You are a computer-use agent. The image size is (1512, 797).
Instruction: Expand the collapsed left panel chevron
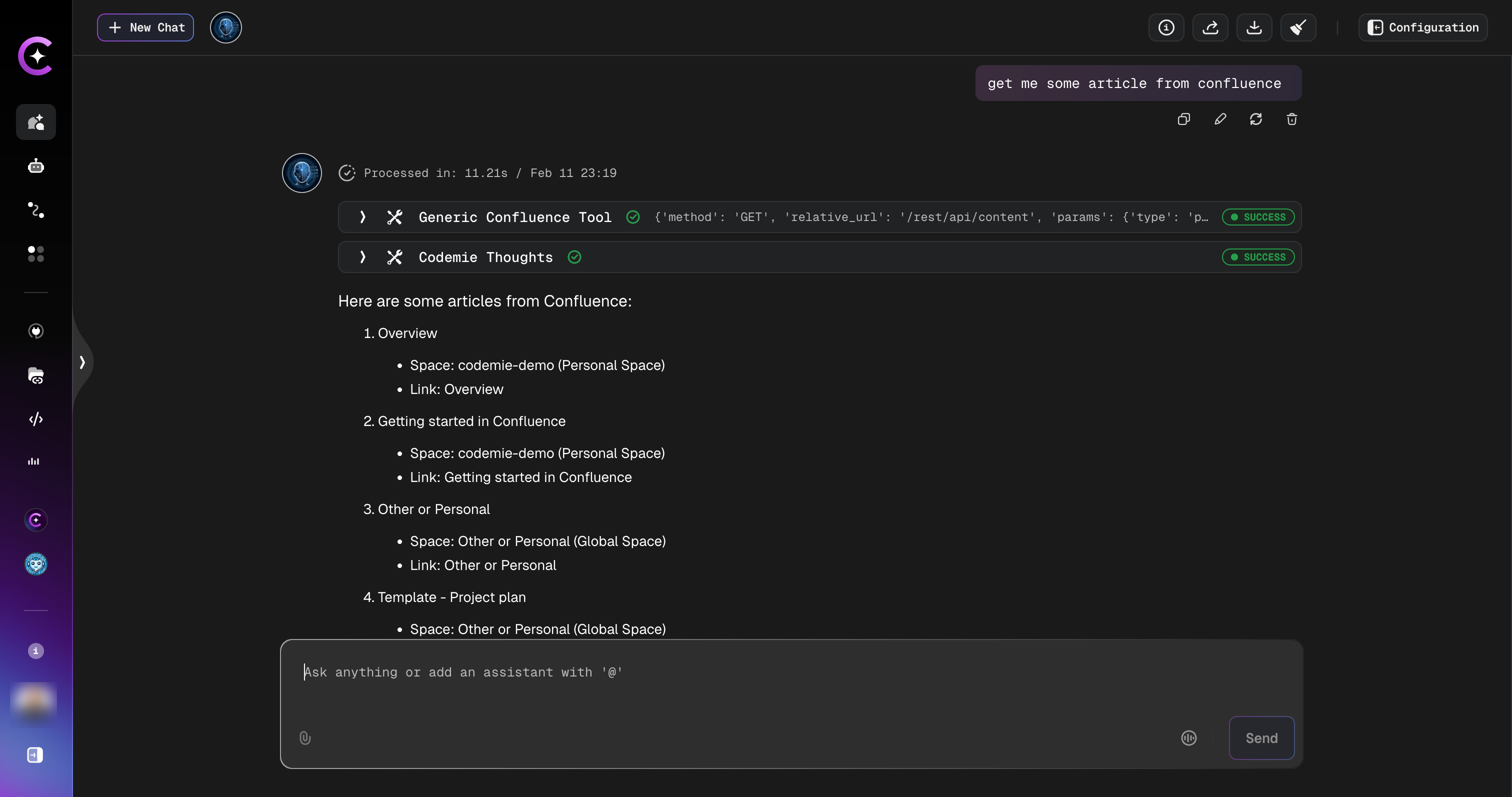click(x=83, y=362)
